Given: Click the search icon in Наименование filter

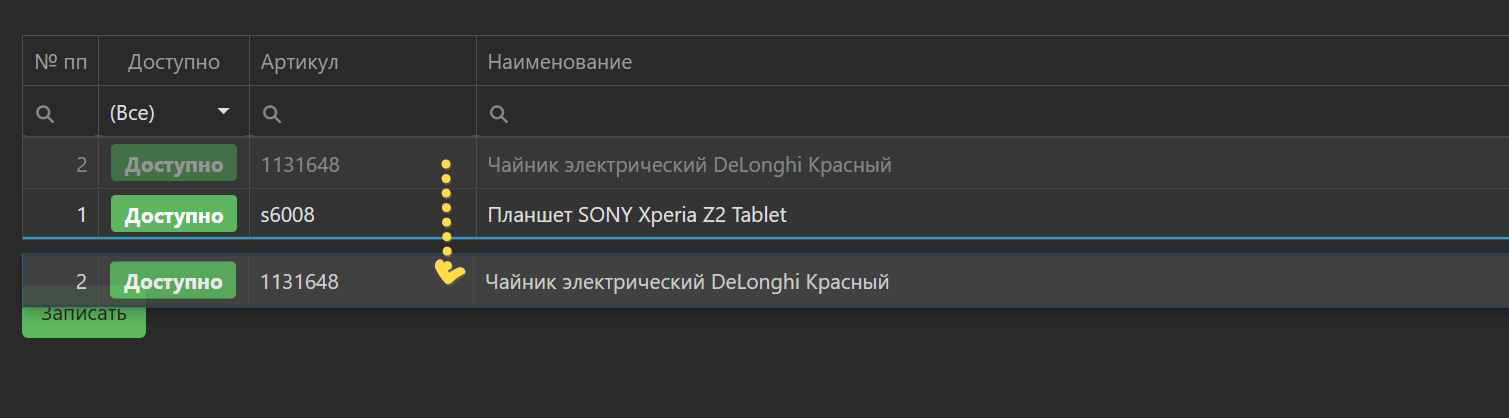Looking at the screenshot, I should pos(498,114).
